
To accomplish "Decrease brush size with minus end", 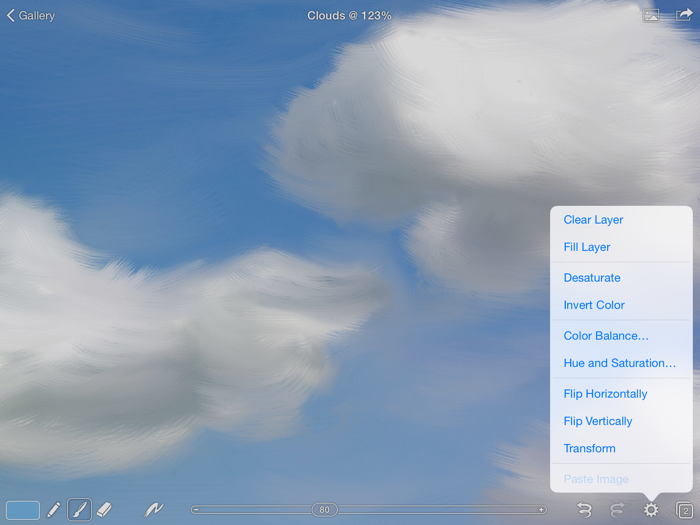I will [x=196, y=509].
